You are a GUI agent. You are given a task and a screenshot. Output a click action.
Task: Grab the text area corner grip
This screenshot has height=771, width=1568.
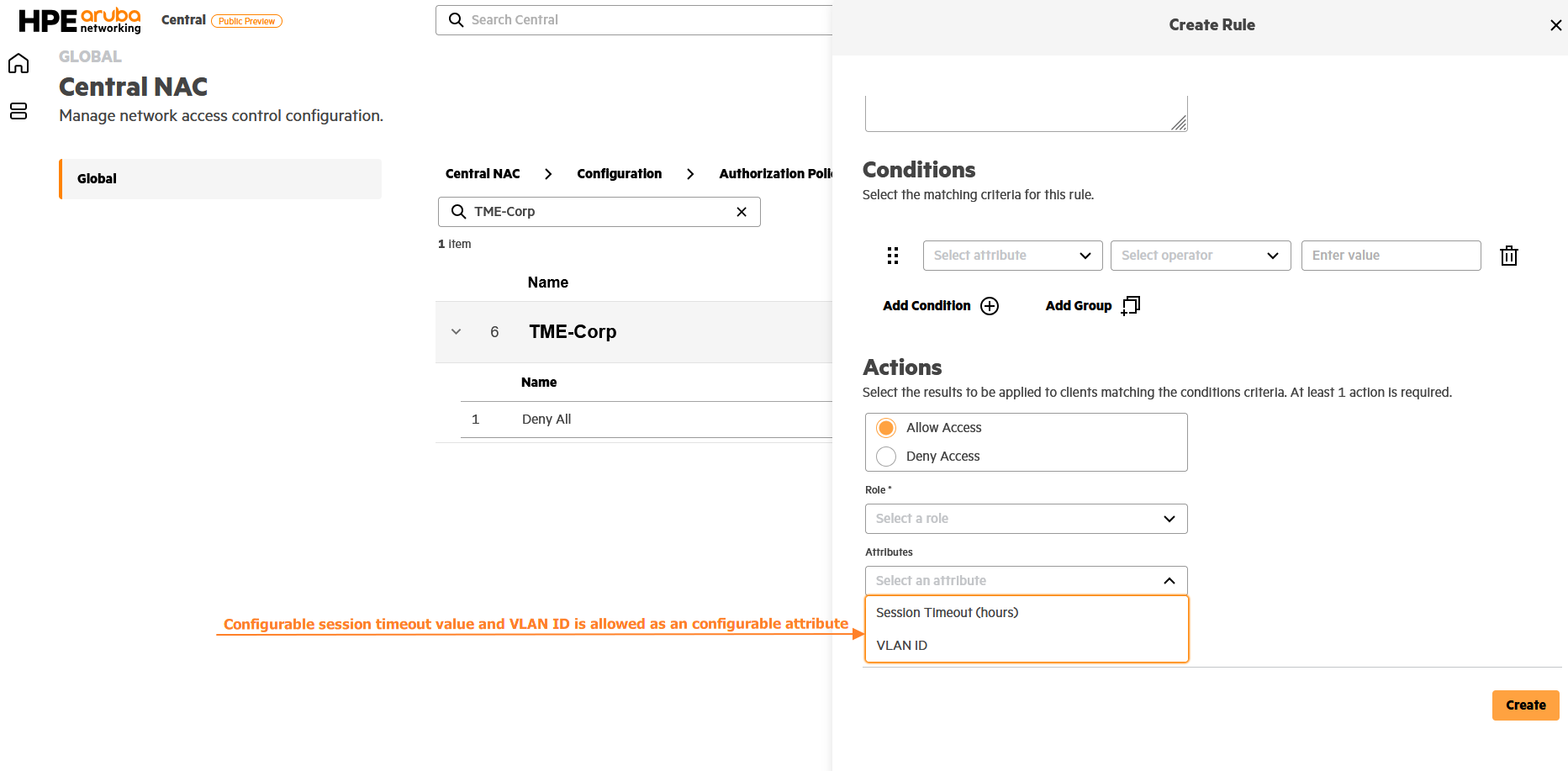(x=1179, y=124)
